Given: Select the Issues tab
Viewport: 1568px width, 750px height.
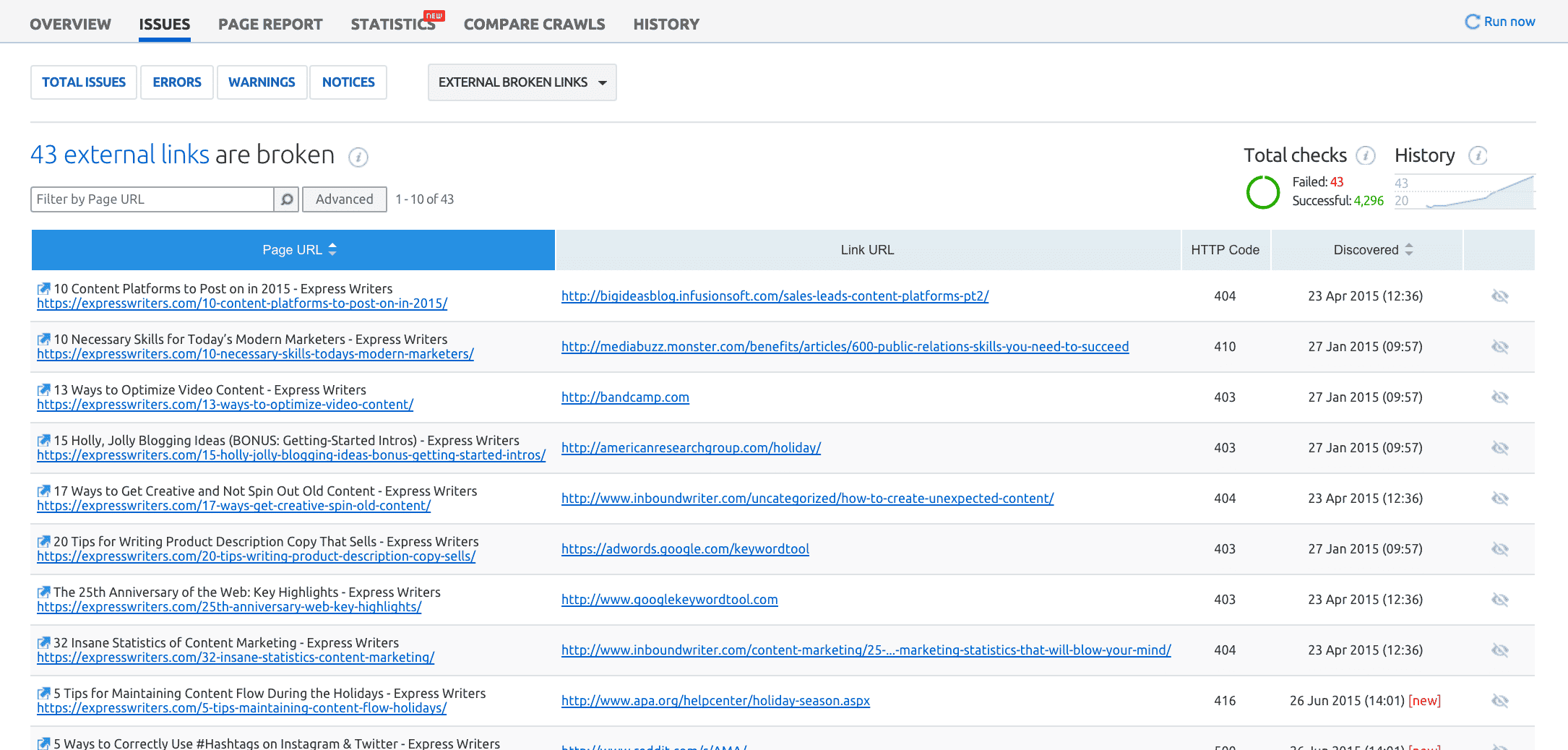Looking at the screenshot, I should coord(165,25).
